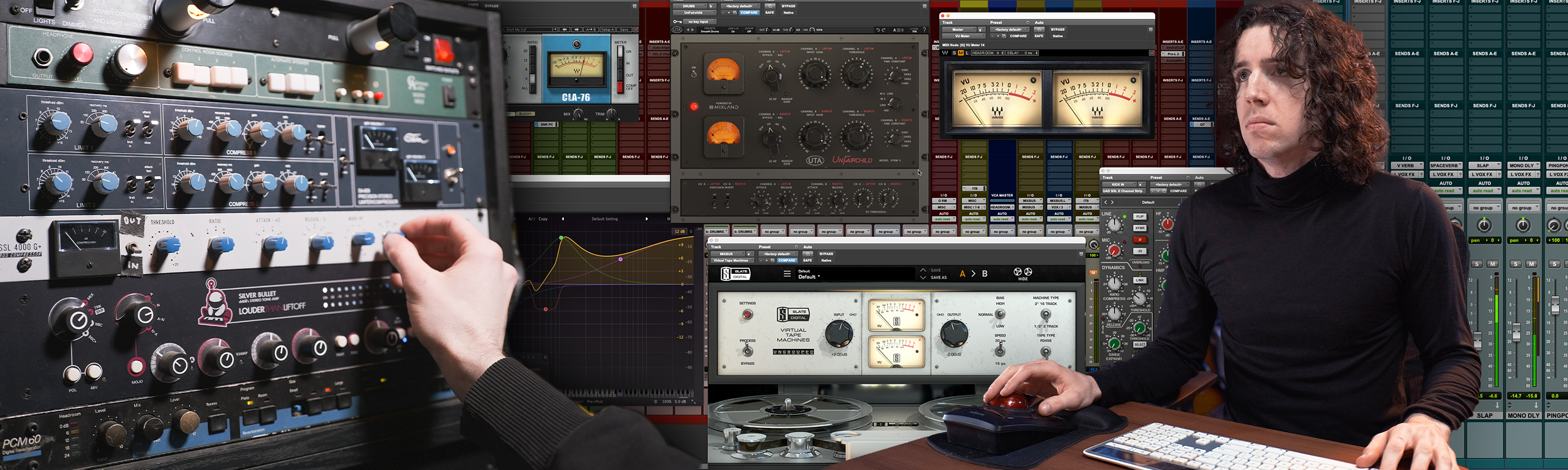Click the target icon in VU Meter header
Image resolution: width=1568 pixels, height=470 pixels.
tap(1150, 29)
